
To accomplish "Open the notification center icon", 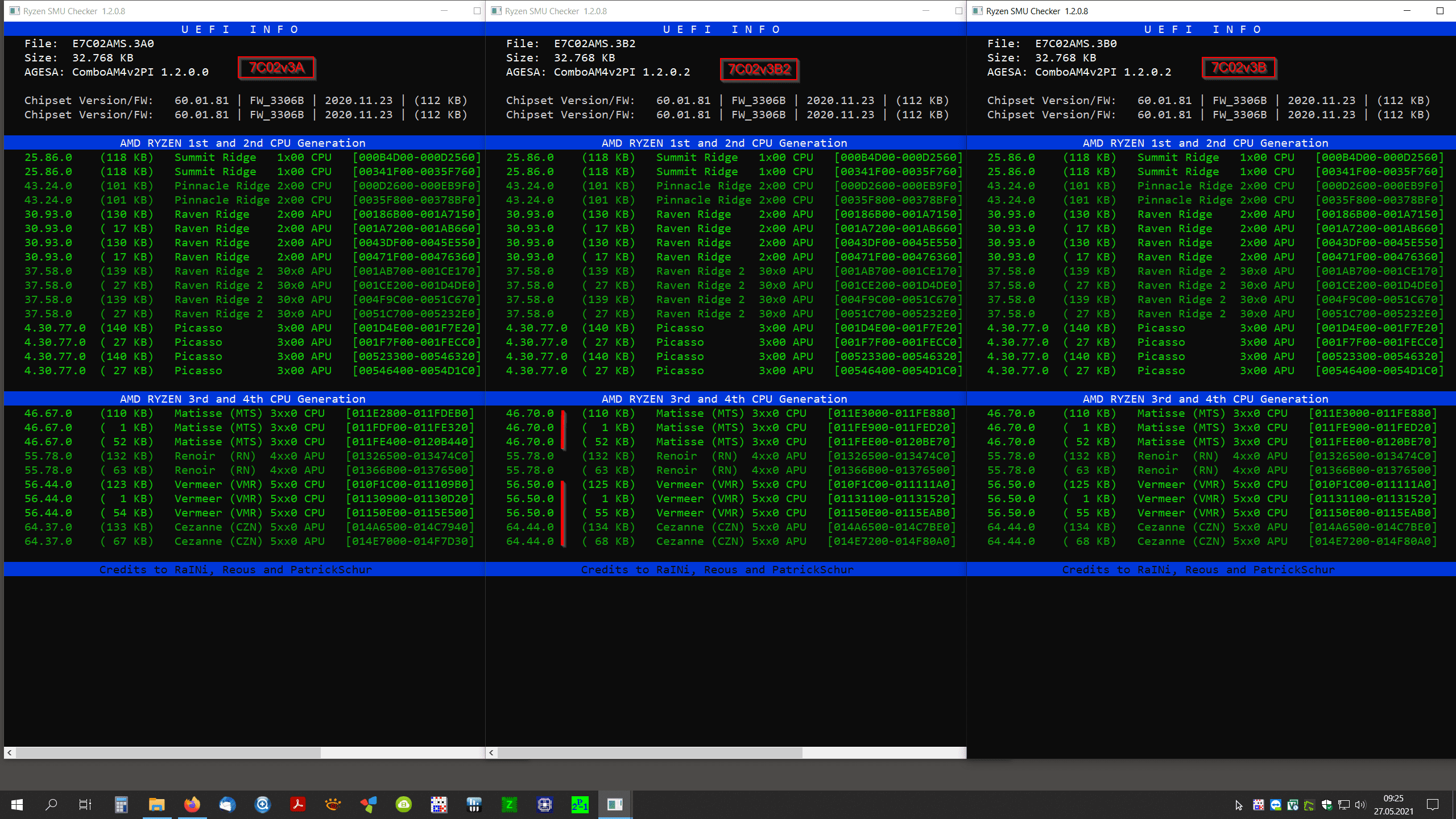I will pos(1433,804).
